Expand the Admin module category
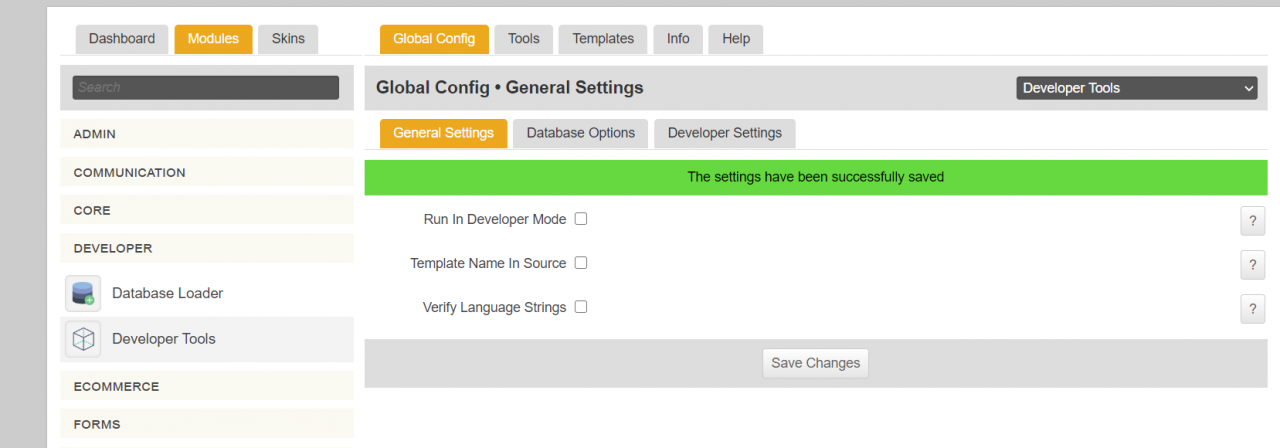Screen dimensions: 1280x448 (x=207, y=134)
